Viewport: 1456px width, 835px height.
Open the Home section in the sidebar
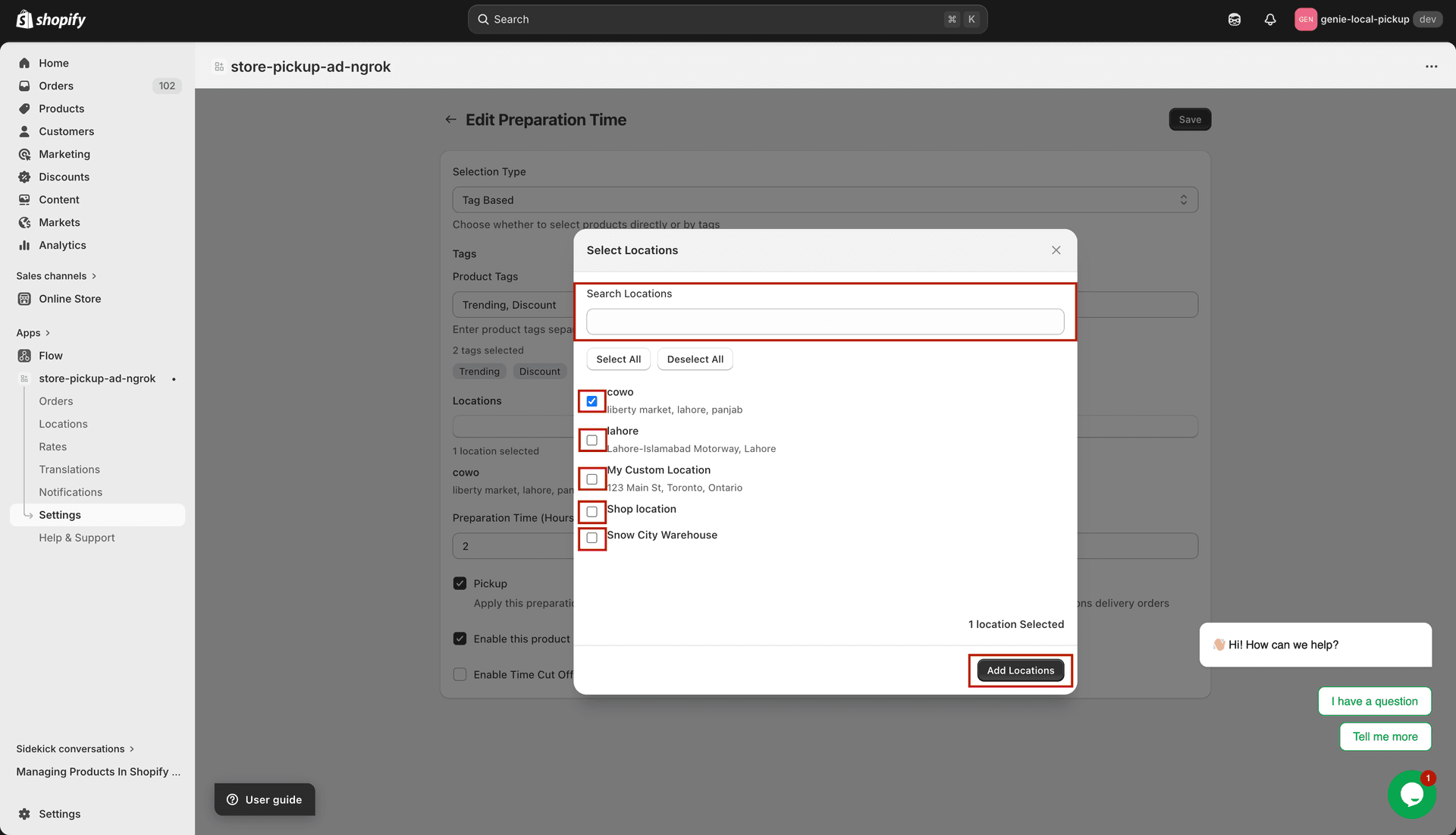52,63
